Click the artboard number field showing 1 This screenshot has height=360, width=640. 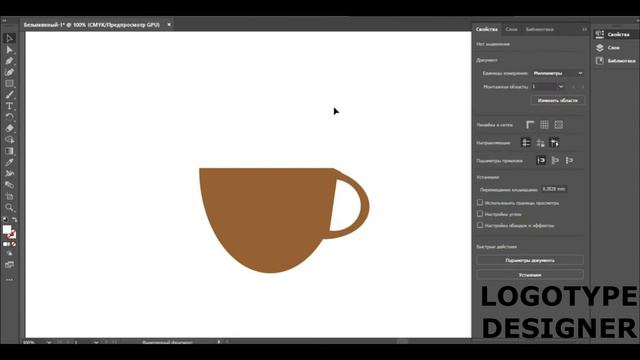[544, 87]
